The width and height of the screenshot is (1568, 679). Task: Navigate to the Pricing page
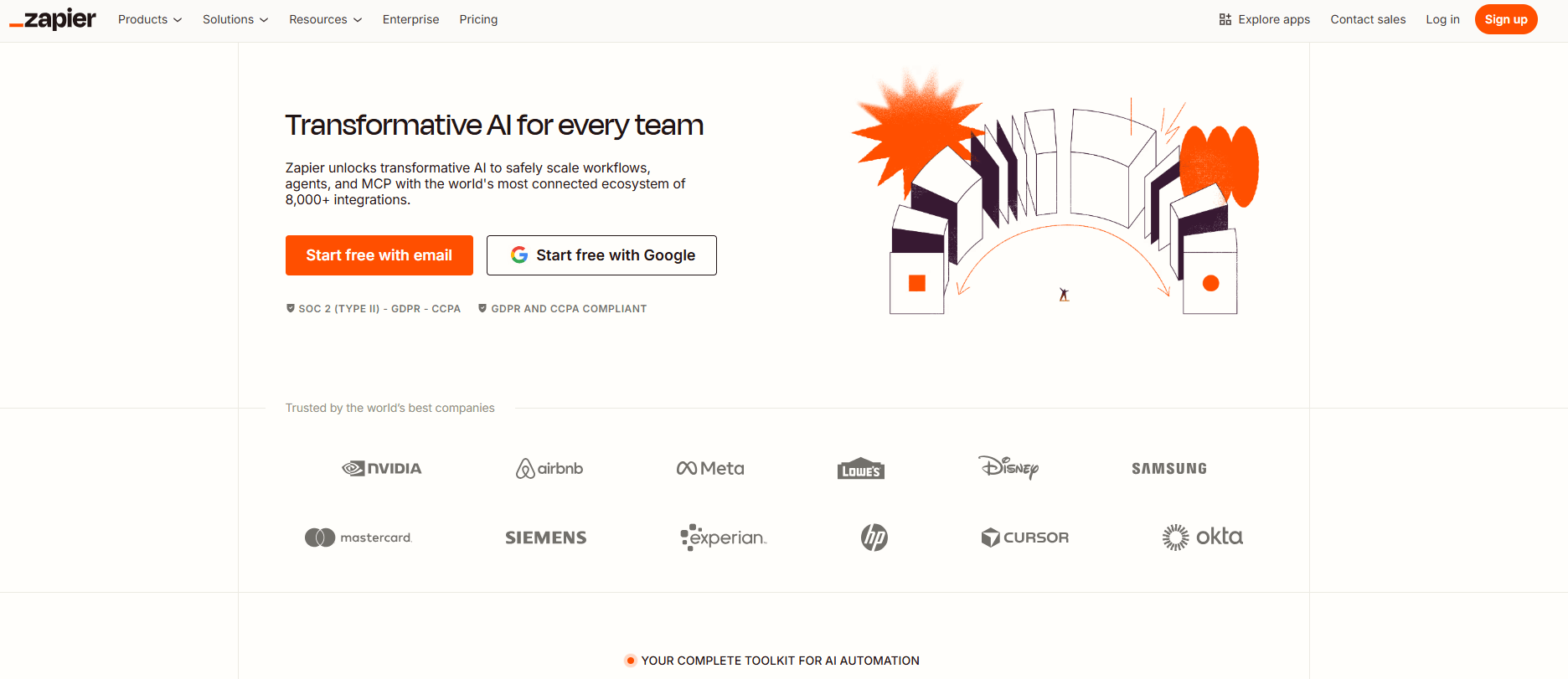pyautogui.click(x=478, y=19)
